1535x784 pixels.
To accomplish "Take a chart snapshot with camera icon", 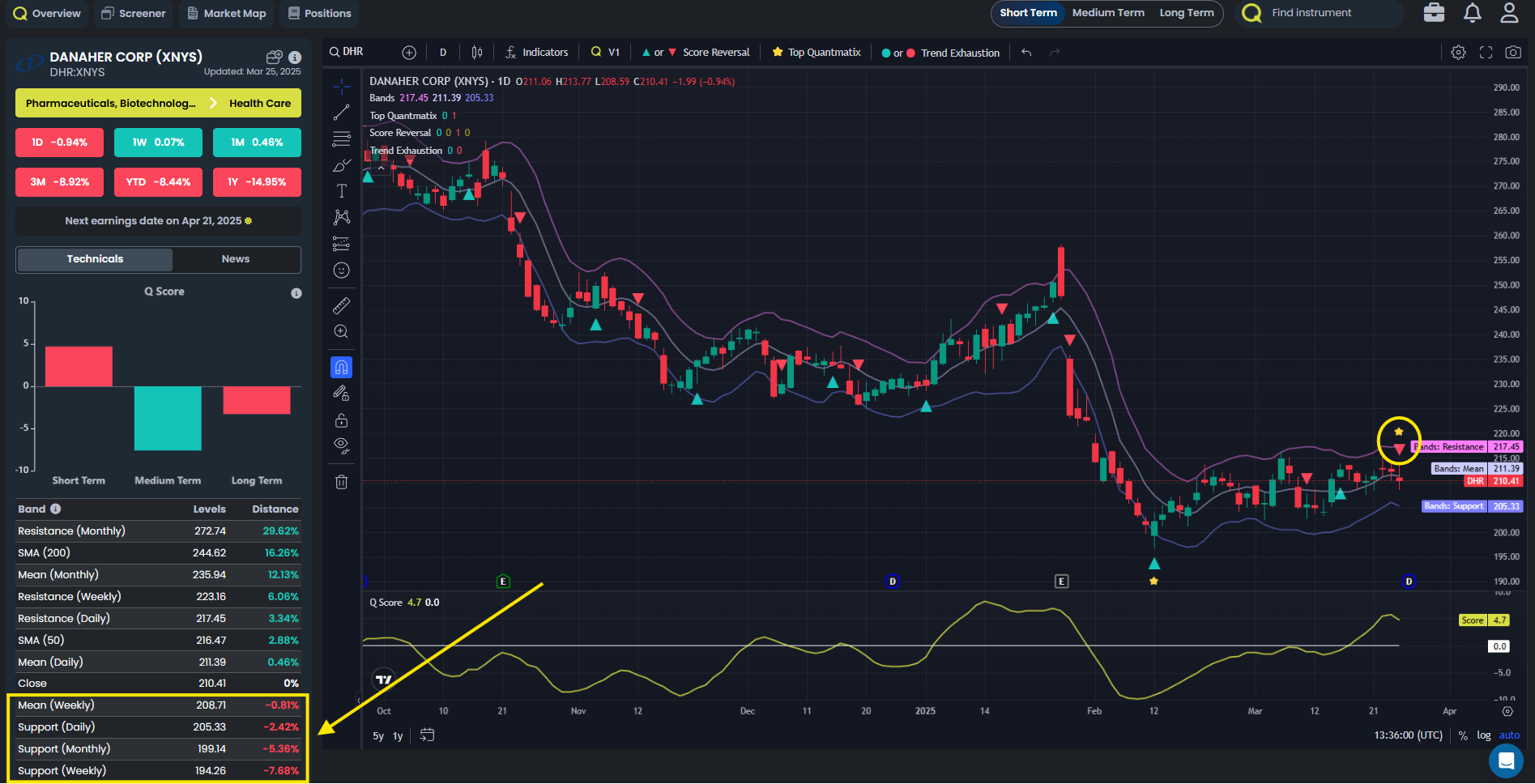I will tap(1513, 52).
